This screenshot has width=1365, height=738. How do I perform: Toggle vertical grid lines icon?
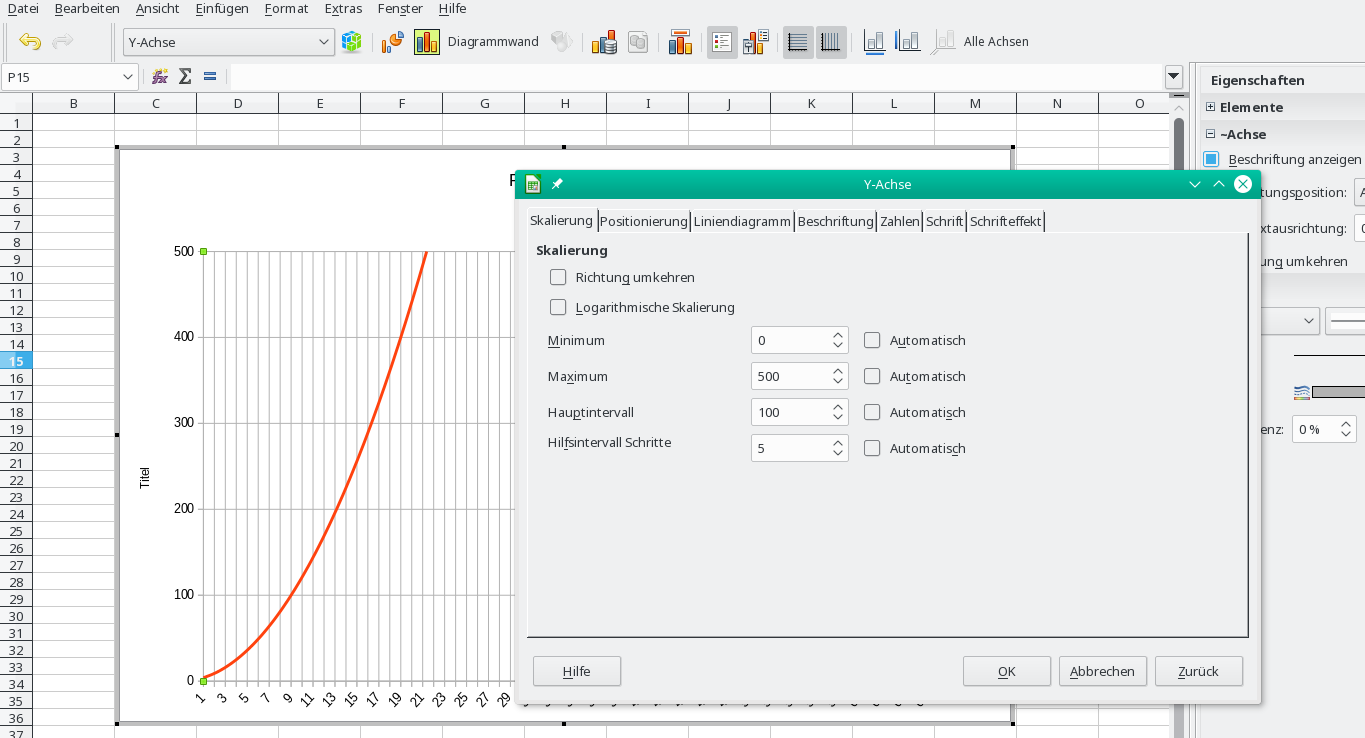(830, 42)
